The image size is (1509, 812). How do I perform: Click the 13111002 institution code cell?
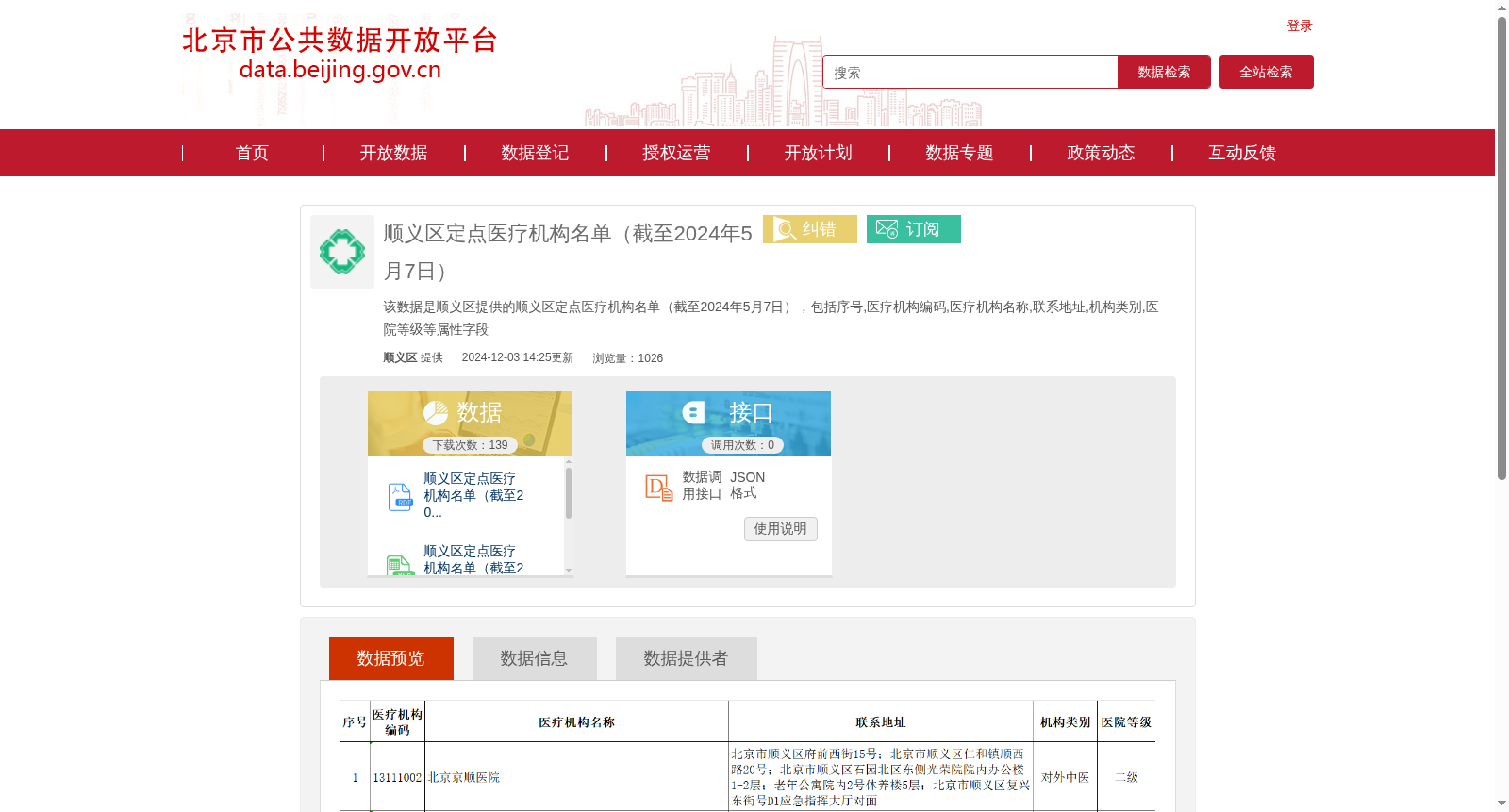click(x=397, y=777)
